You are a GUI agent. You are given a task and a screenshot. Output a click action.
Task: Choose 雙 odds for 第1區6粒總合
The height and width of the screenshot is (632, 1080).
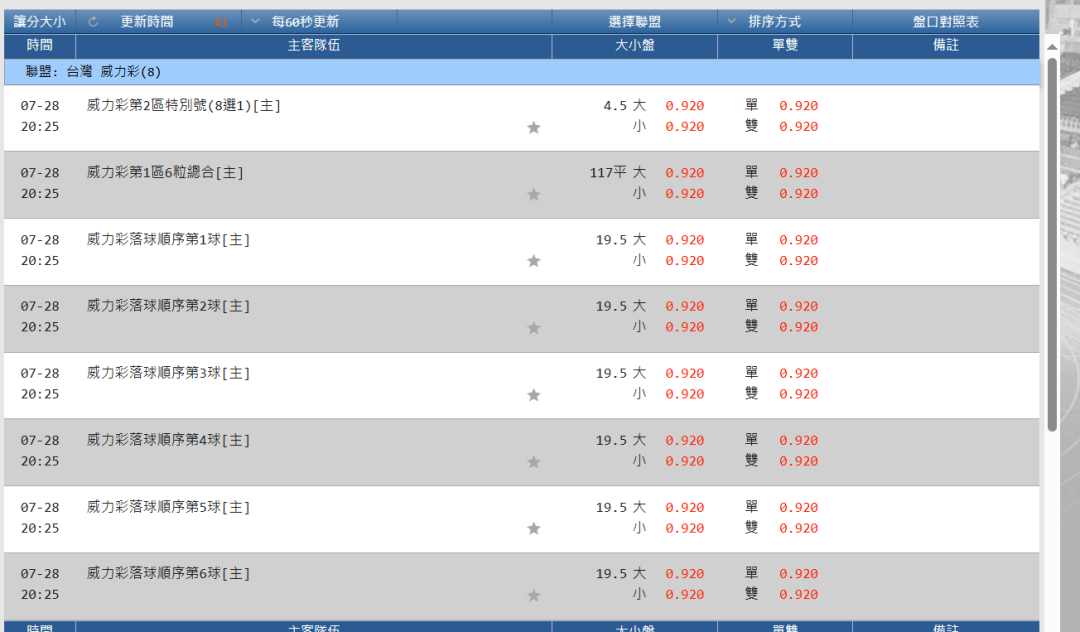[799, 193]
